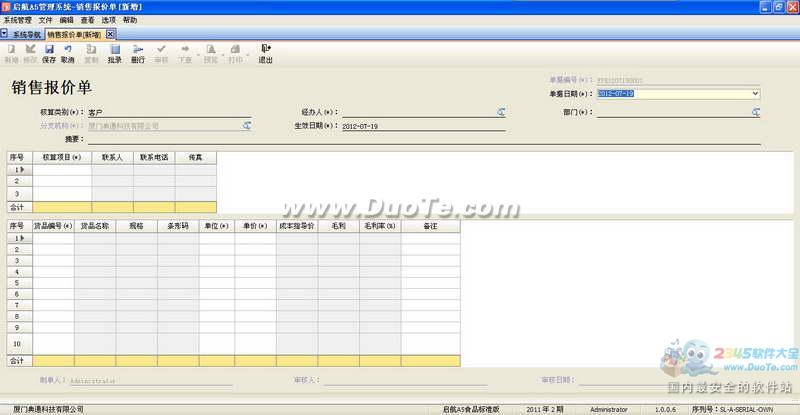This screenshot has width=800, height=415.
Task: Click lookup icon beside 分支机构 field
Action: [x=247, y=125]
